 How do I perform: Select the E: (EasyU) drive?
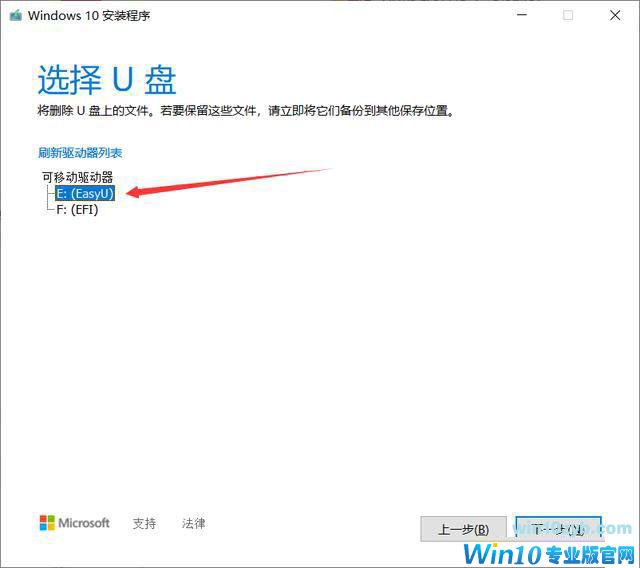point(85,193)
